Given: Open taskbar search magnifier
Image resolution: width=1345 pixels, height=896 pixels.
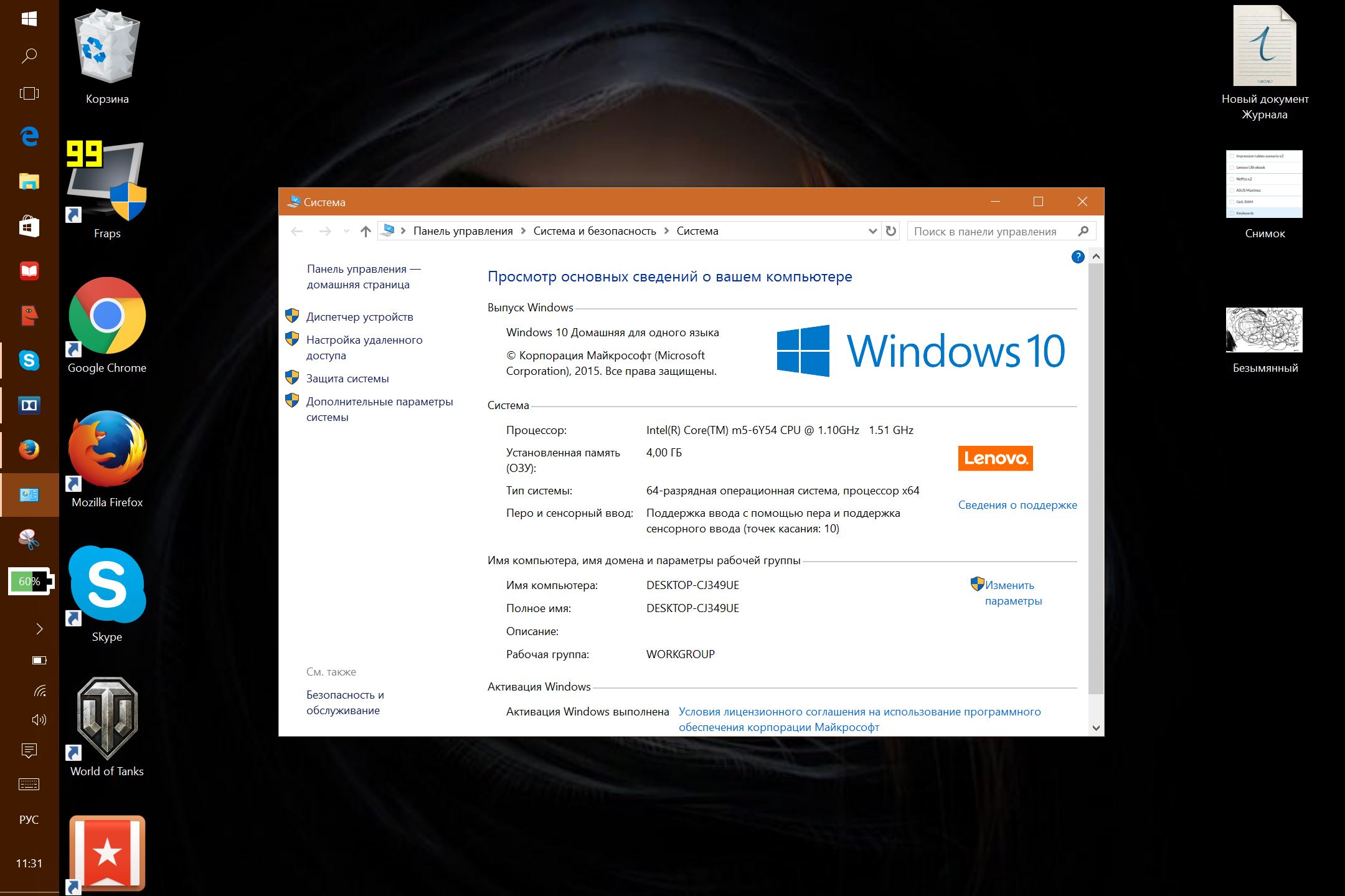Looking at the screenshot, I should 29,56.
